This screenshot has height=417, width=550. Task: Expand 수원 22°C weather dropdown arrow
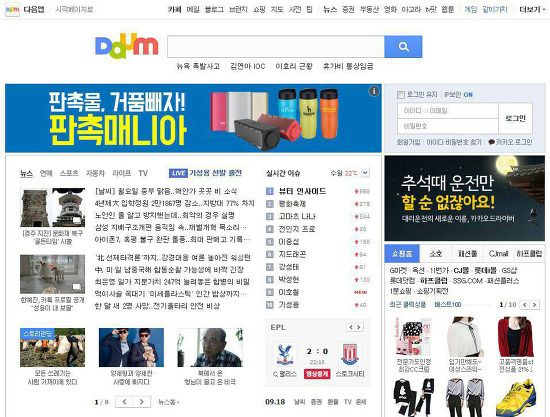365,173
